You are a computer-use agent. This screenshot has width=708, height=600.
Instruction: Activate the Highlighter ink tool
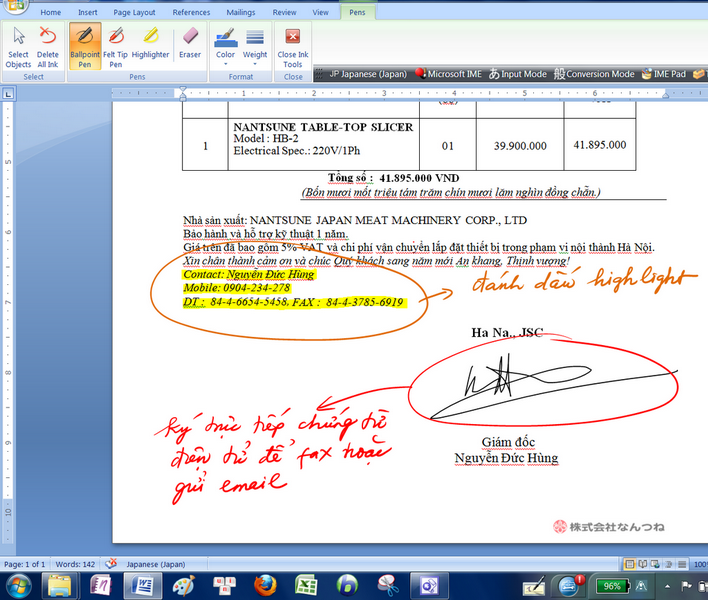point(150,46)
